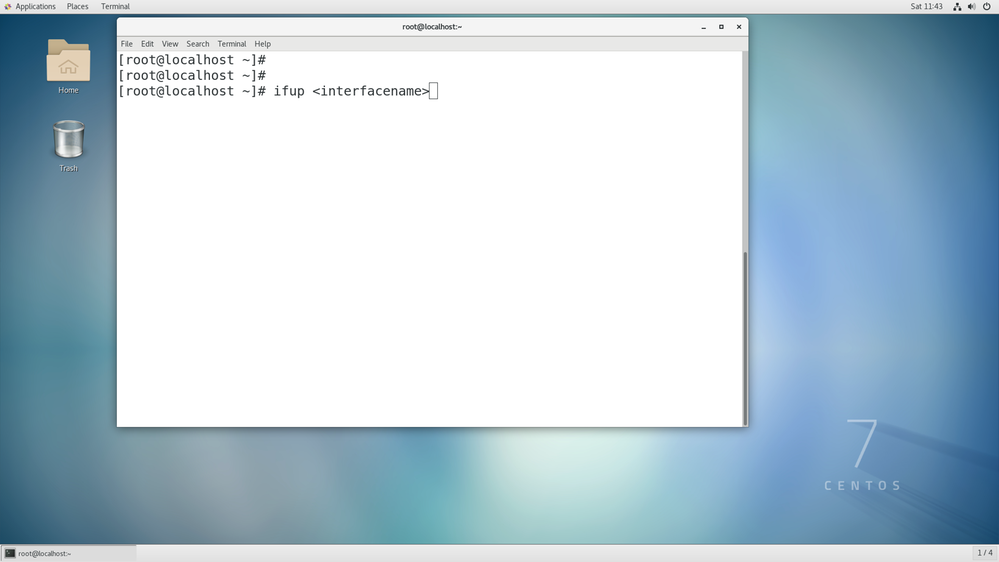Click the network status icon in top bar
This screenshot has height=562, width=999.
click(957, 7)
